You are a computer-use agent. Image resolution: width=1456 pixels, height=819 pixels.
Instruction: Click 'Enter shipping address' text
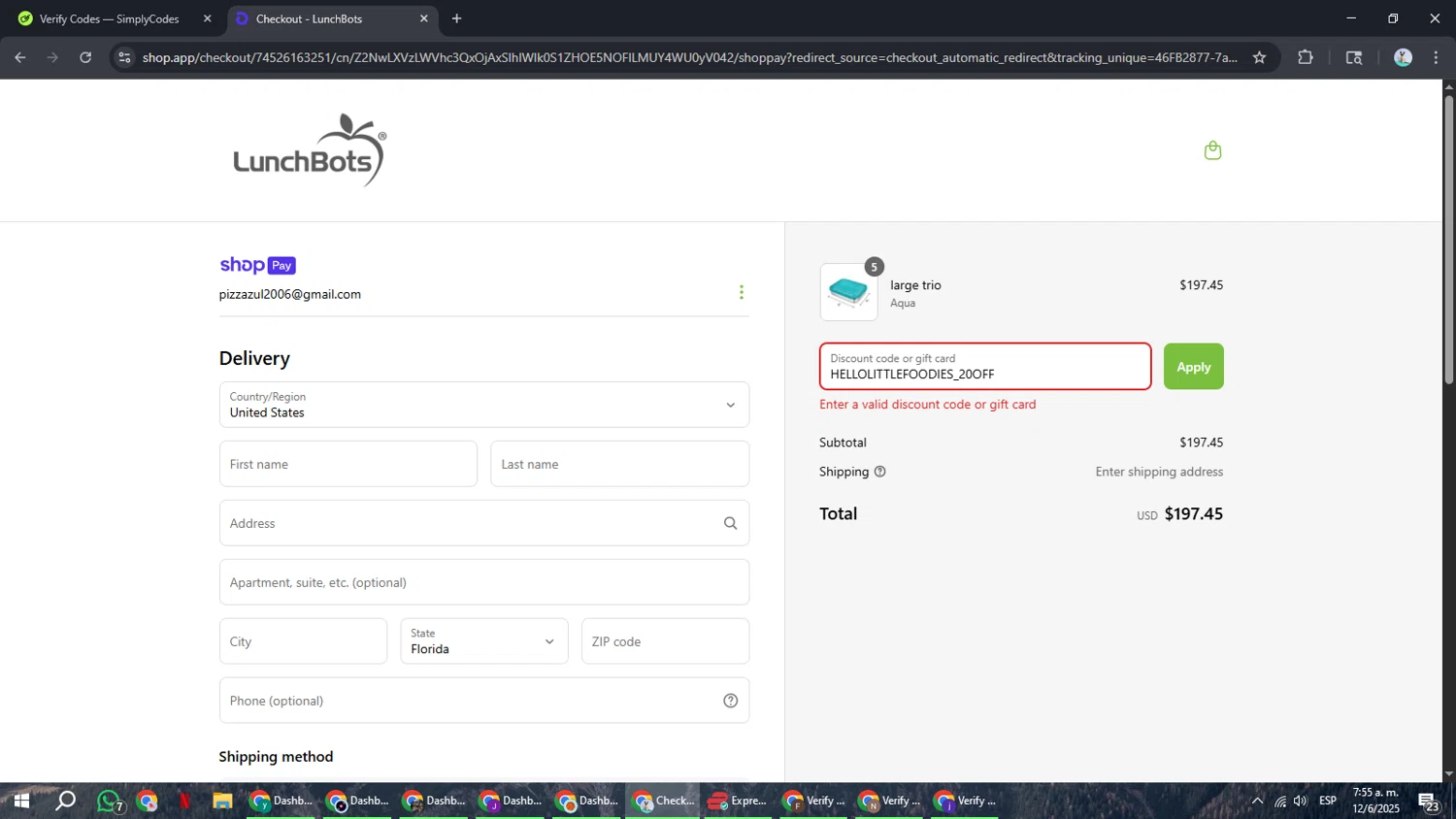tap(1159, 472)
